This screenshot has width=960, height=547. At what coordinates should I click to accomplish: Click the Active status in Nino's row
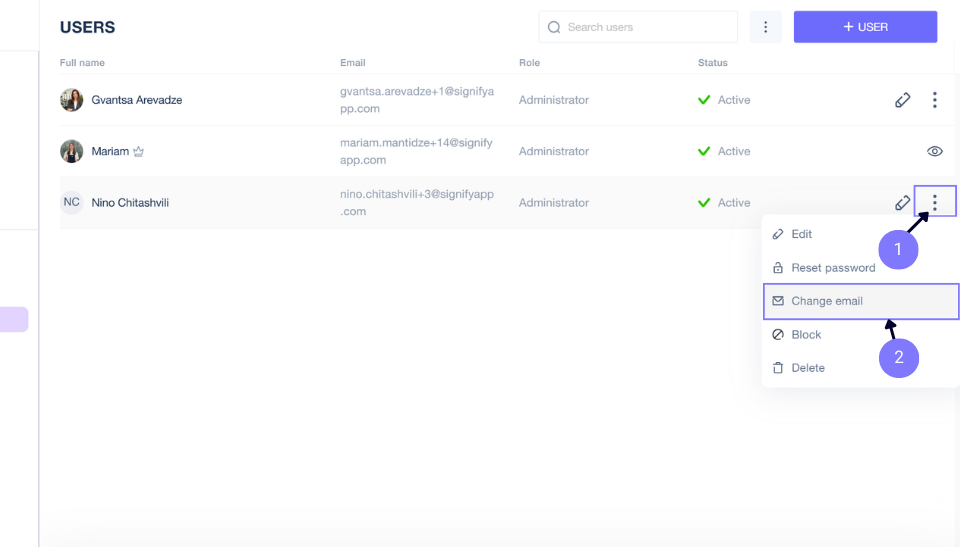(734, 203)
